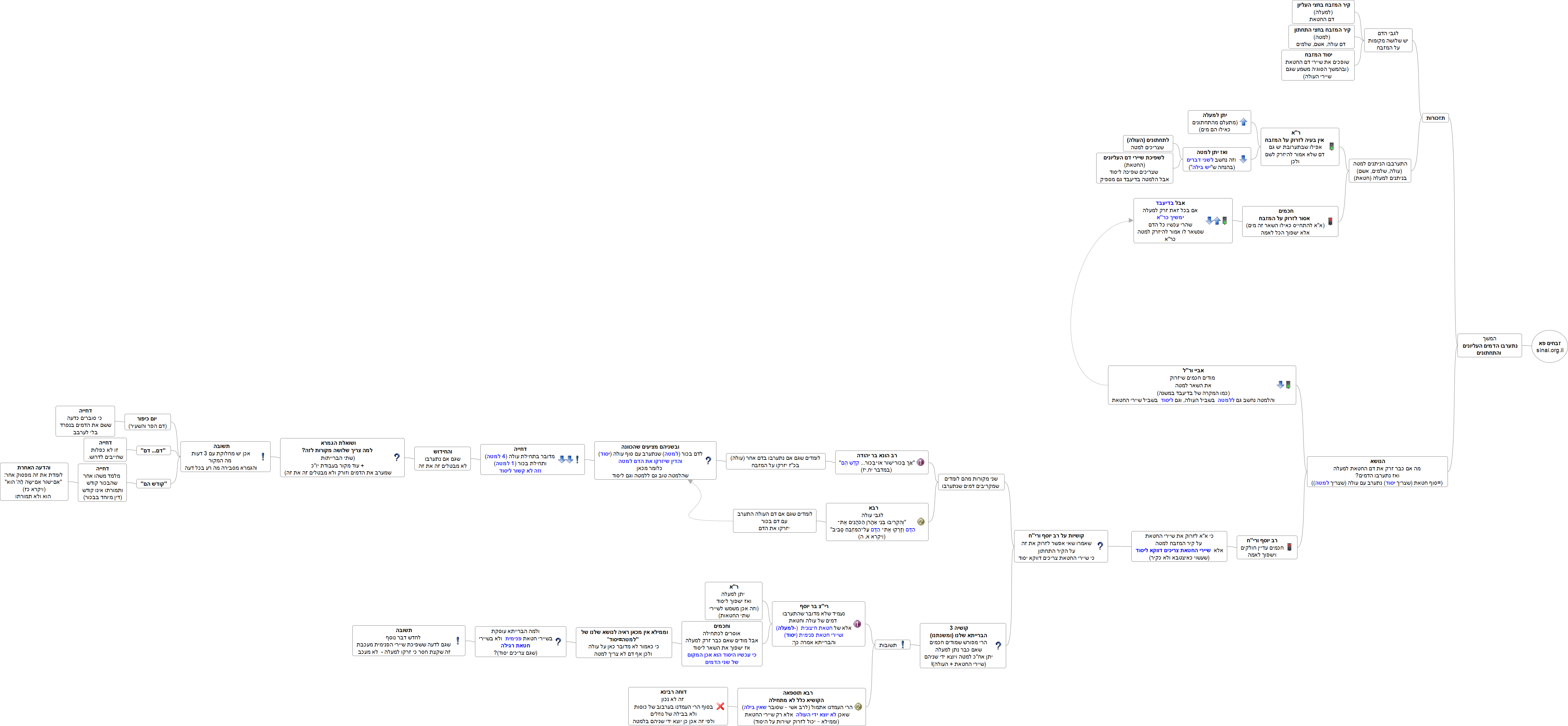Image resolution: width=1568 pixels, height=726 pixels.
Task: Click number 1 badge in רב הונא בר יהודה node
Action: tap(920, 462)
